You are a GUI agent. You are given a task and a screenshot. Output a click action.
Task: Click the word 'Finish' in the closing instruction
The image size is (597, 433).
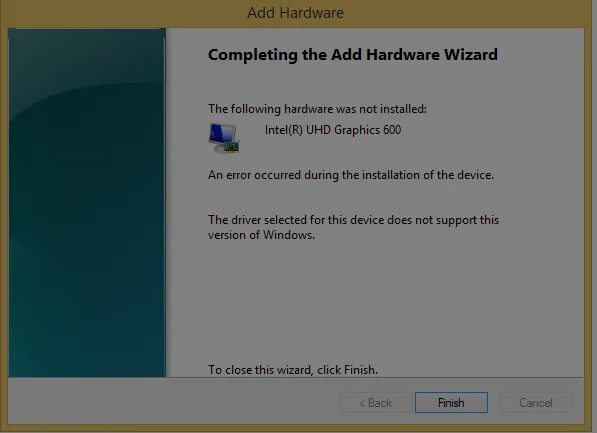359,370
